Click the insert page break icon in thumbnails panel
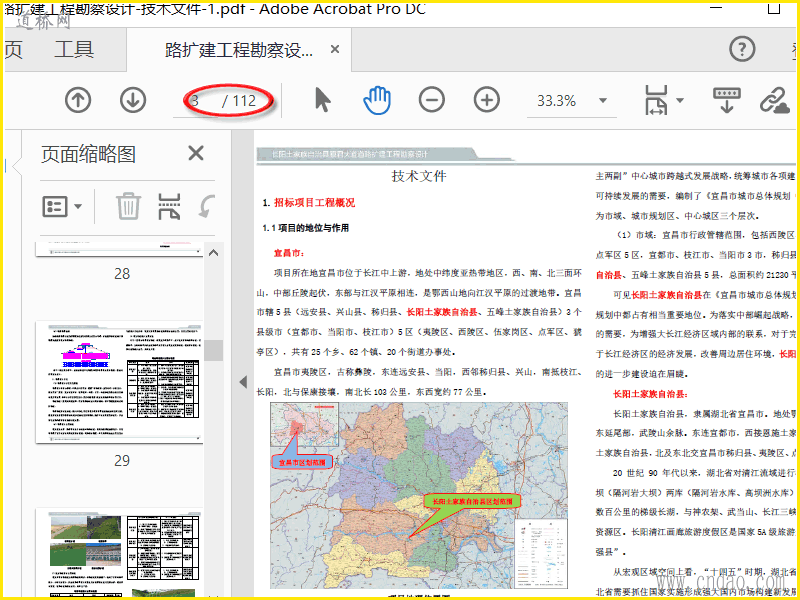 170,207
